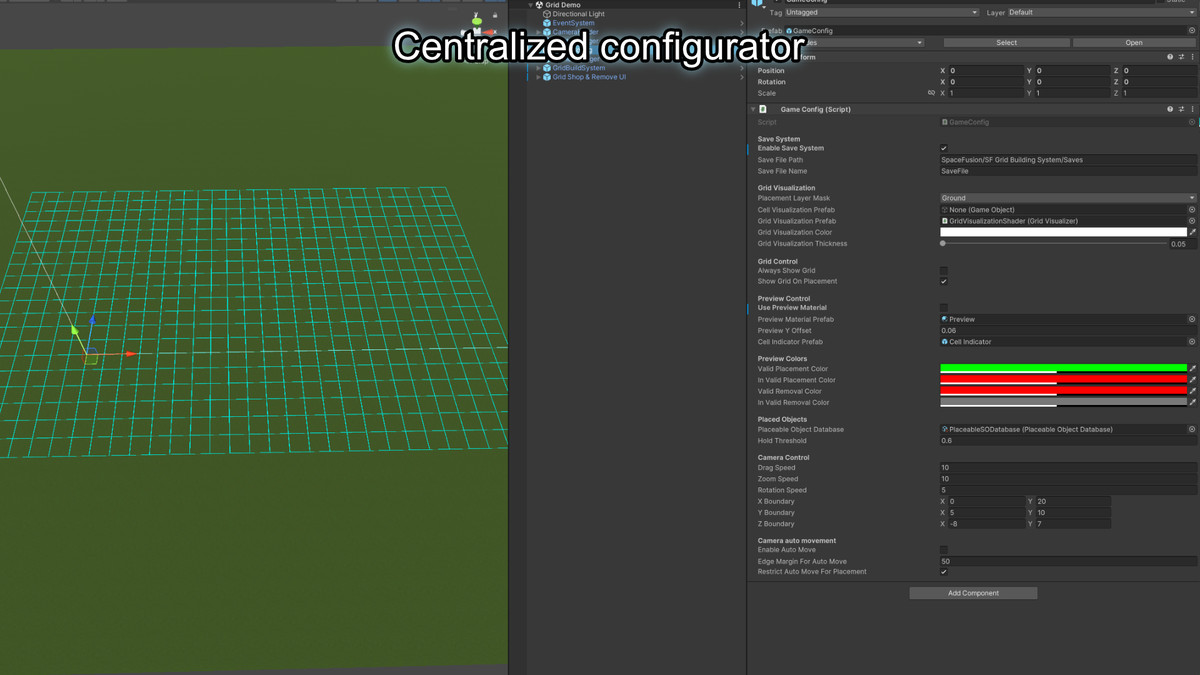Screen dimensions: 1200x675
Task: Collapse the Grid Demo scene tree
Action: tap(531, 5)
